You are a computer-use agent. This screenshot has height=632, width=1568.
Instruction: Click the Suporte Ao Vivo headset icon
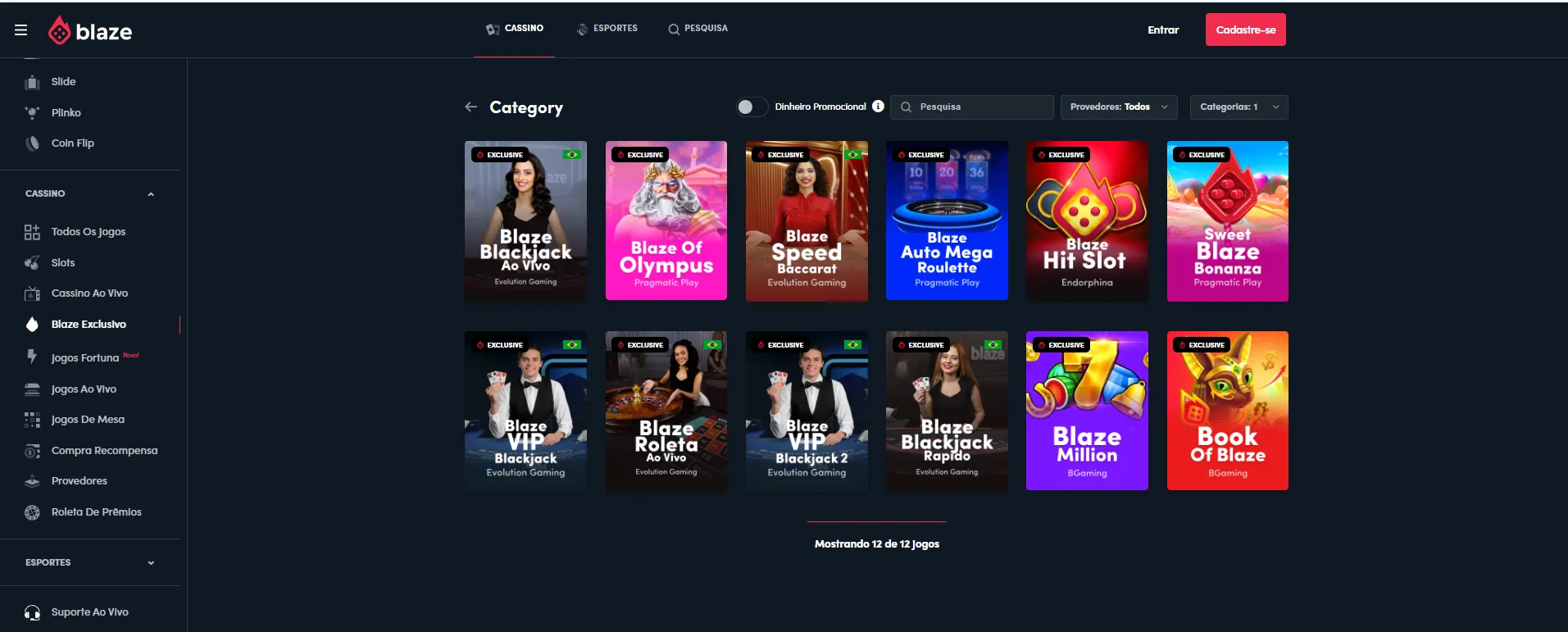pos(32,612)
